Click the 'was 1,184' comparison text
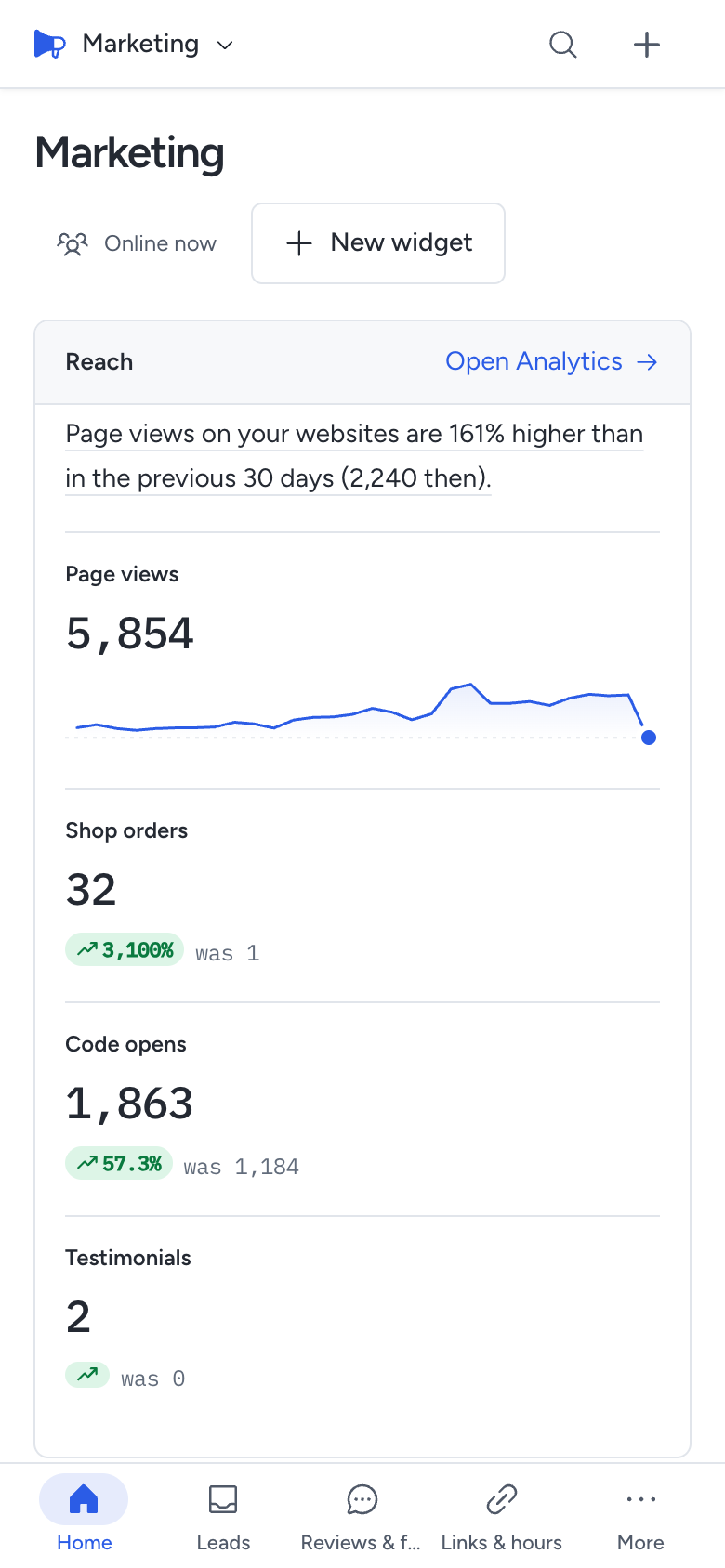 click(x=242, y=1167)
